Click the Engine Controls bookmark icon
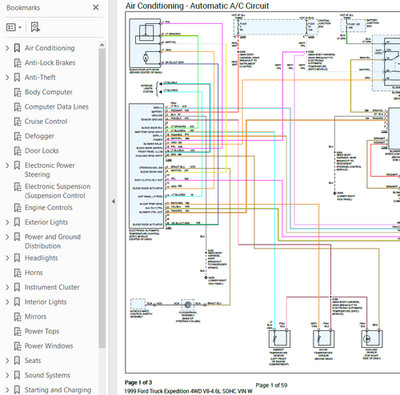This screenshot has width=400, height=395. click(17, 208)
